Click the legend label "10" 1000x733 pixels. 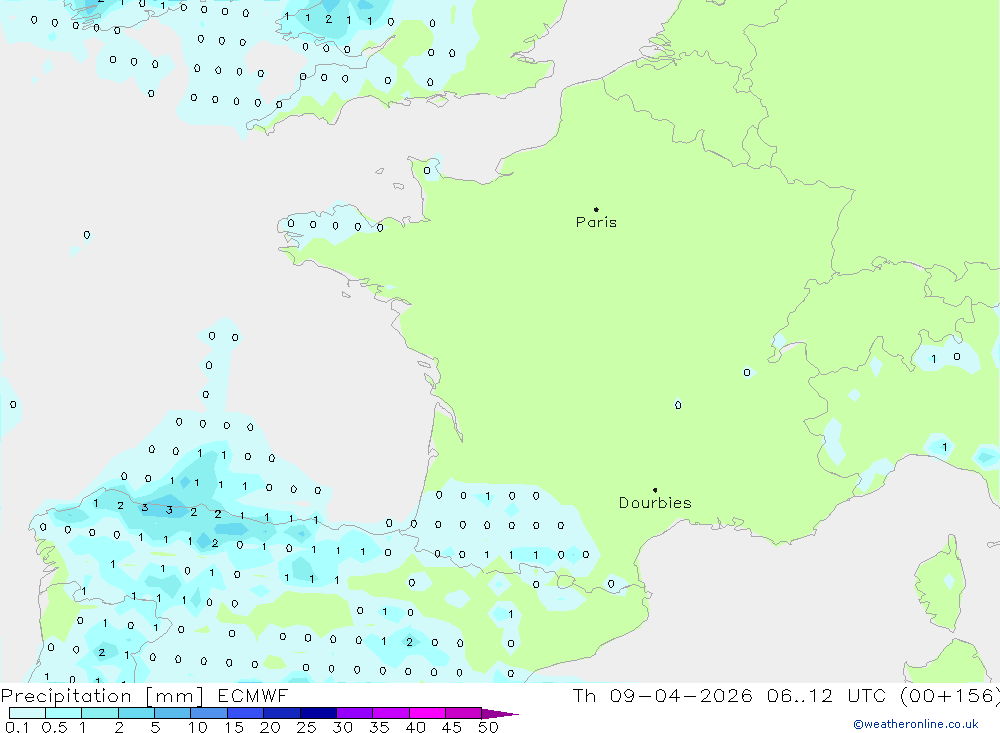click(x=198, y=727)
